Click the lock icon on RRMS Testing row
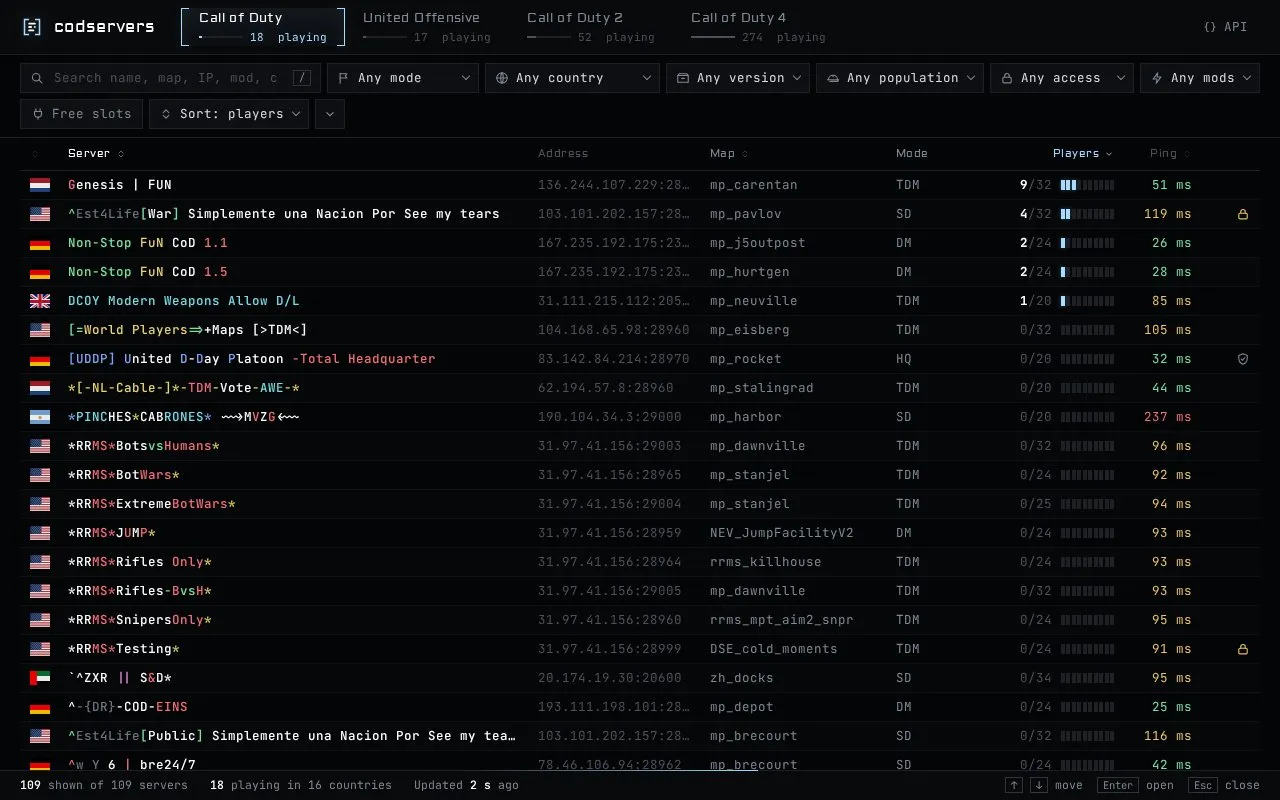 1243,649
